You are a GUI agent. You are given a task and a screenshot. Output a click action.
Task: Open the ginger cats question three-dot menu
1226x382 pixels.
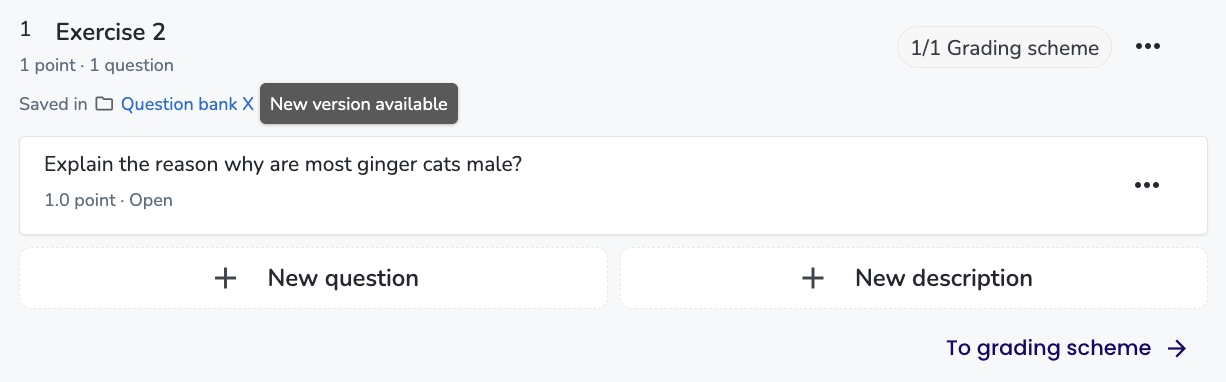pos(1146,185)
